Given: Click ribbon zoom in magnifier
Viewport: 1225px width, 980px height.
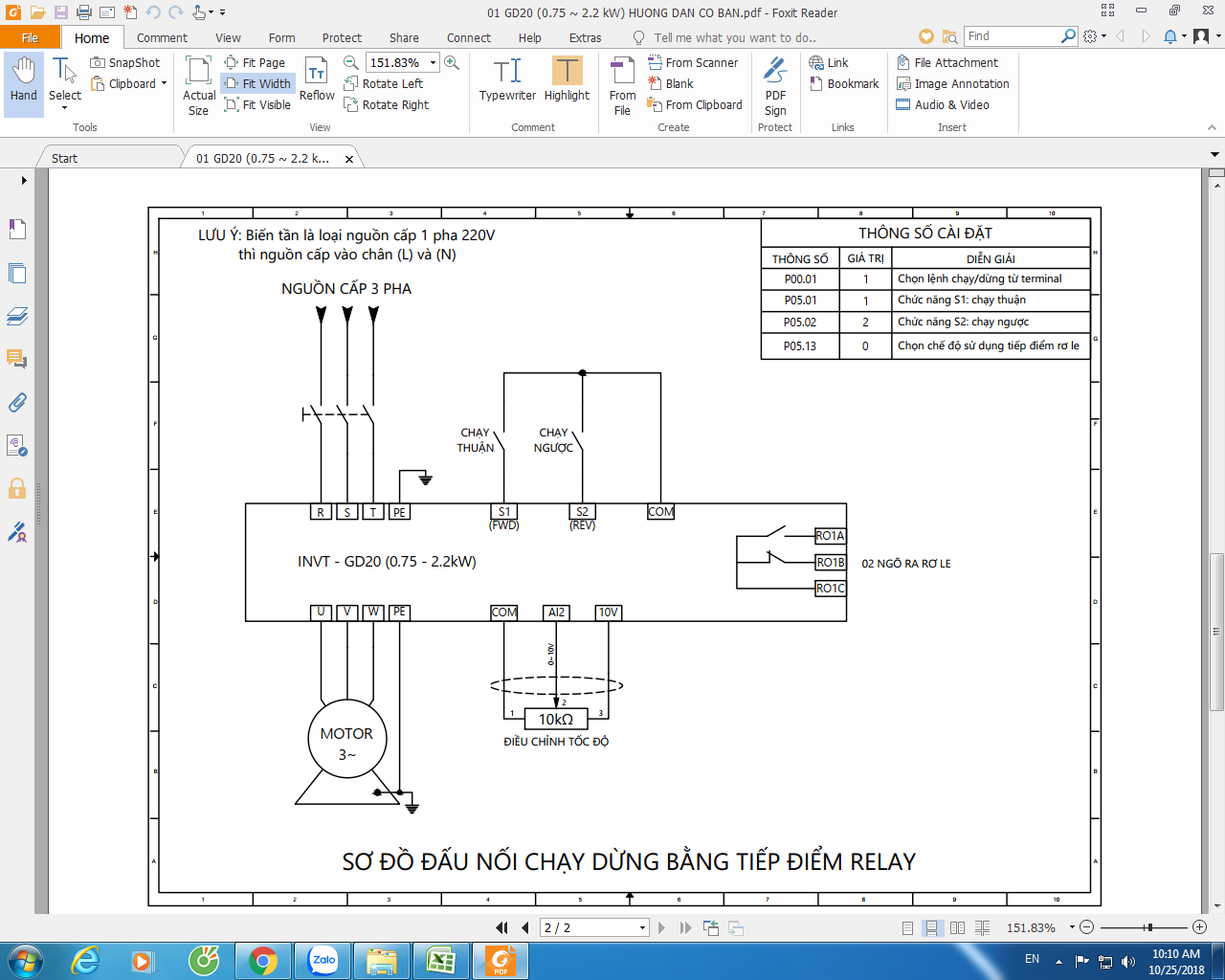Looking at the screenshot, I should point(452,62).
